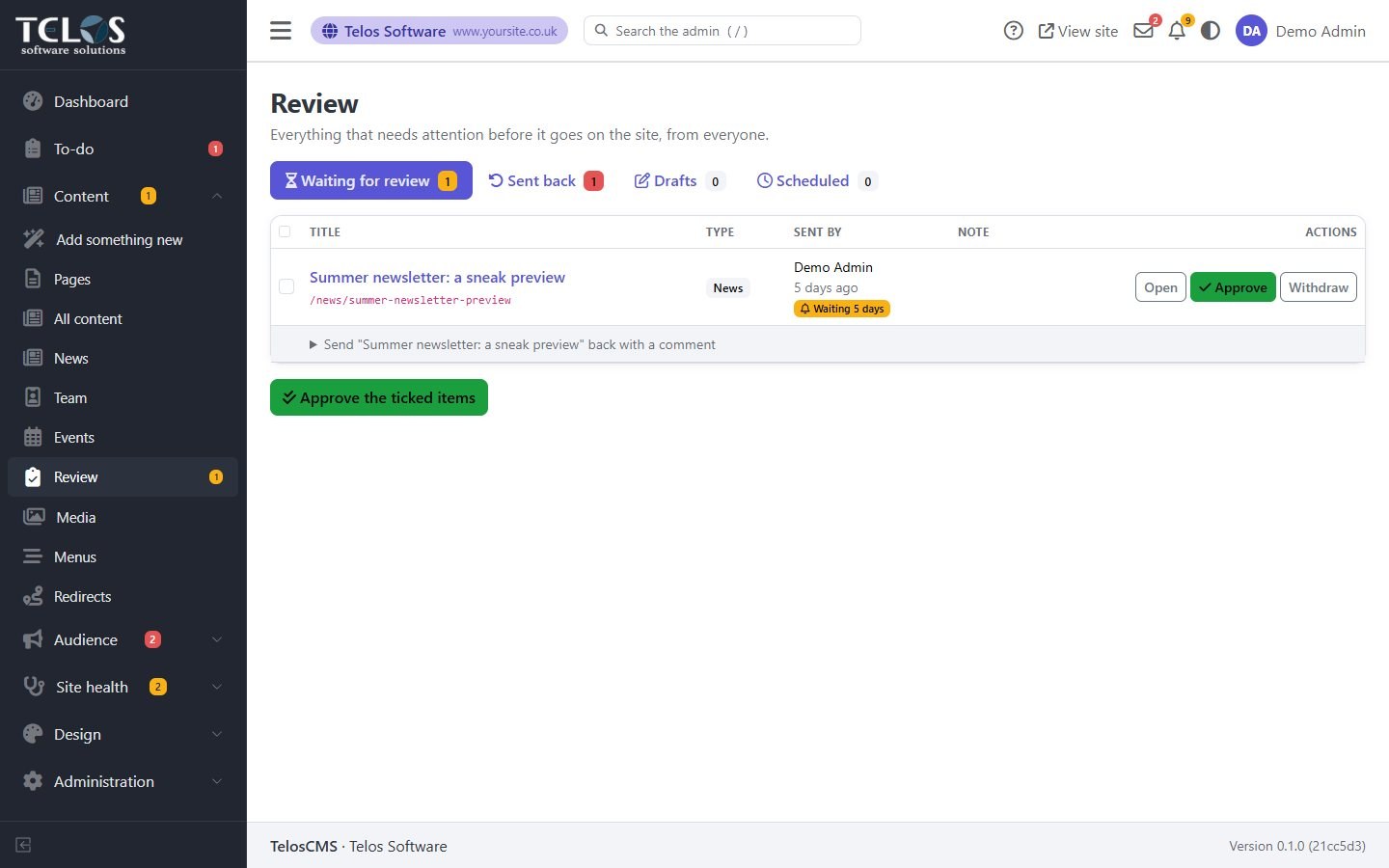Select Add something new in sidebar
The height and width of the screenshot is (868, 1389).
(x=123, y=239)
